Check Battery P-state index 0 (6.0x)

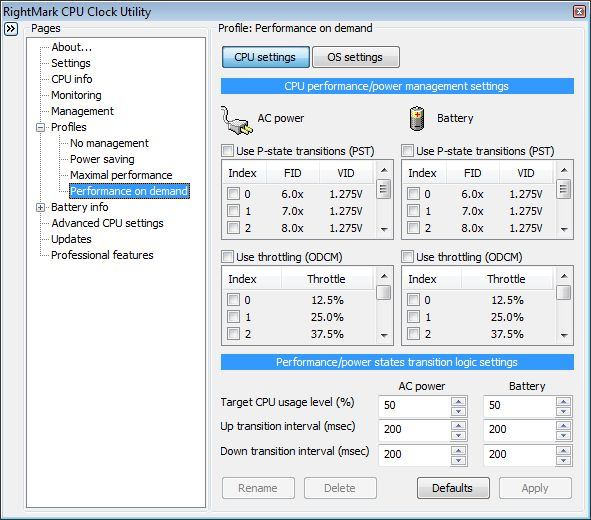point(413,194)
